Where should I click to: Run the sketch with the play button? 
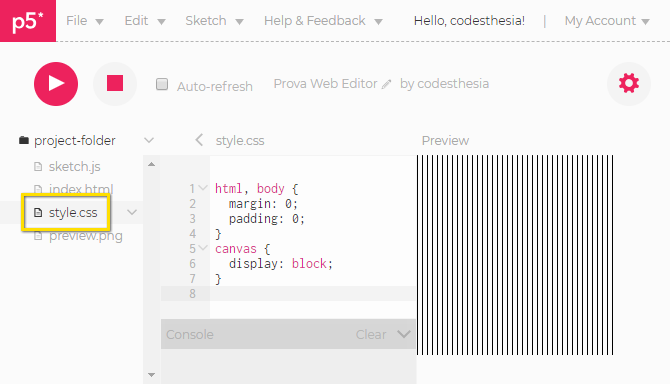[x=56, y=84]
